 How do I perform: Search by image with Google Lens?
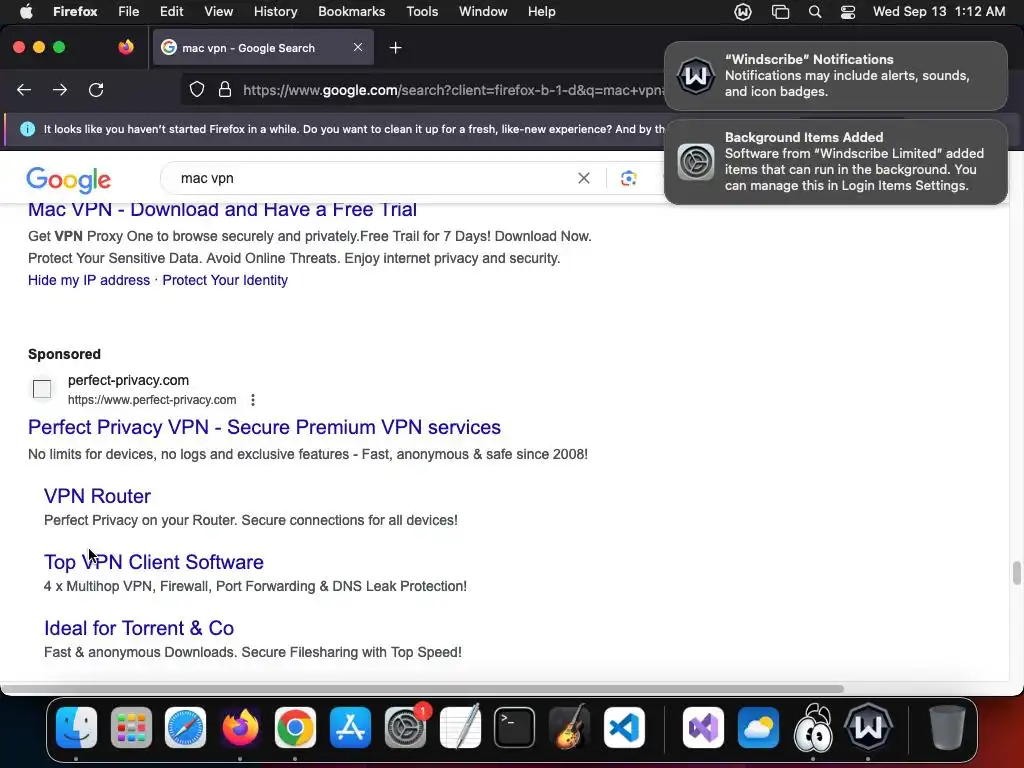pos(628,178)
